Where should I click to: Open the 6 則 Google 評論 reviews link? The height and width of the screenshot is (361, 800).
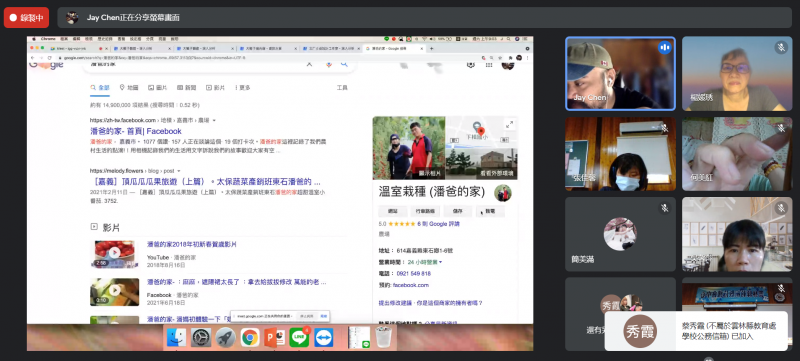tap(438, 224)
